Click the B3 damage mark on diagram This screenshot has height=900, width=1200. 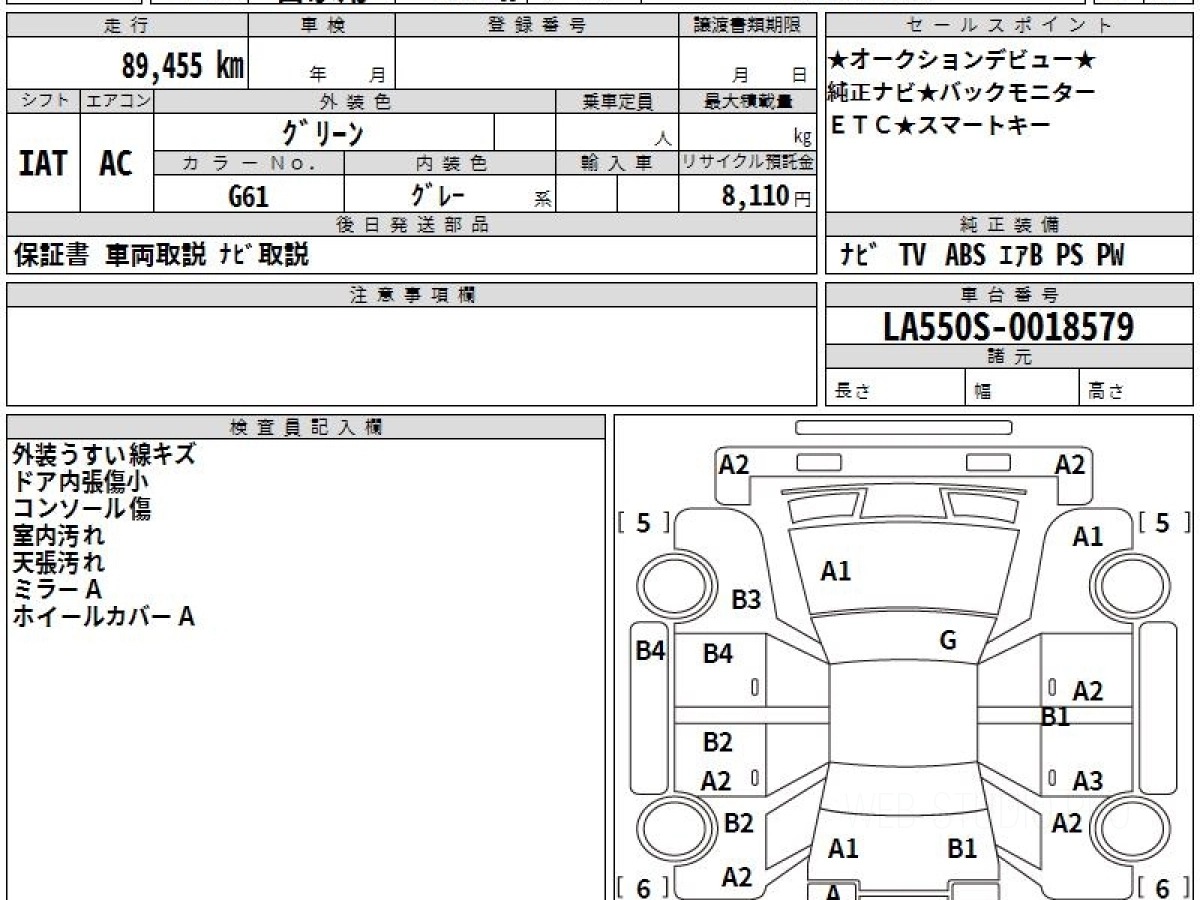point(746,600)
